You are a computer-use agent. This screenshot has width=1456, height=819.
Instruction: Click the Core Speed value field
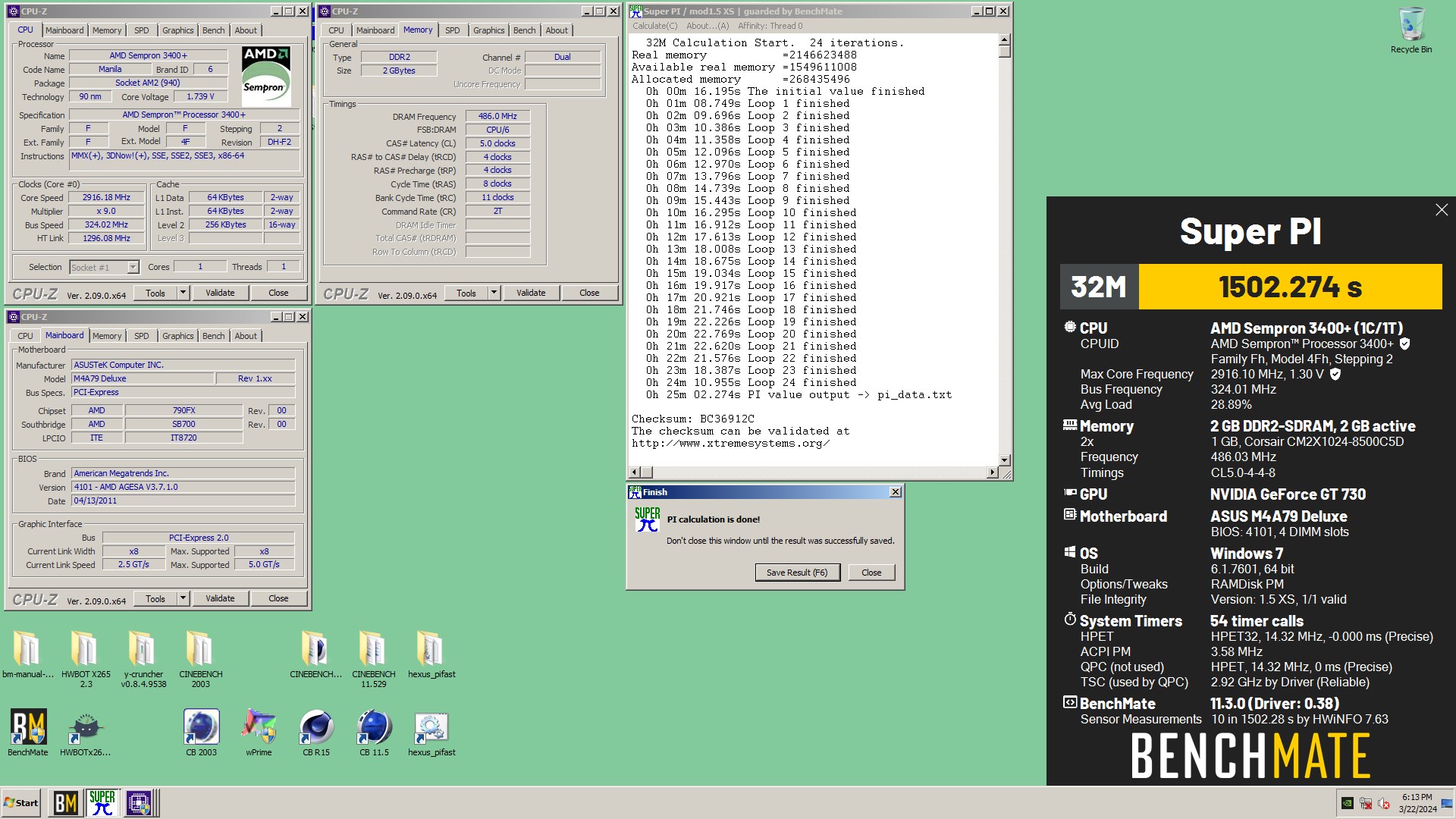click(106, 198)
